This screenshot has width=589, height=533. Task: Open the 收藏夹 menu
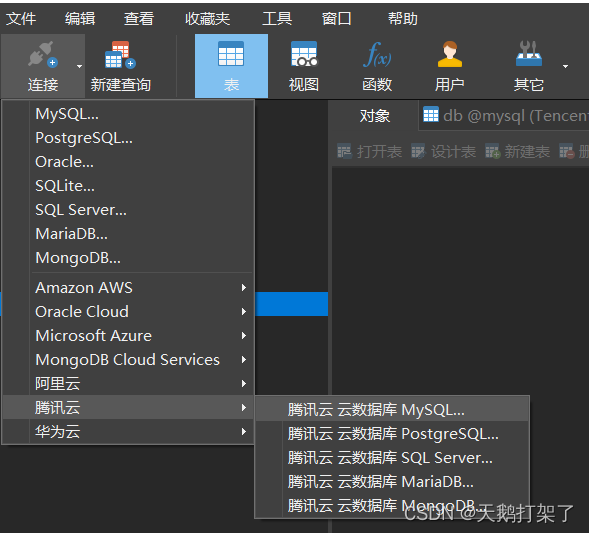click(x=207, y=18)
